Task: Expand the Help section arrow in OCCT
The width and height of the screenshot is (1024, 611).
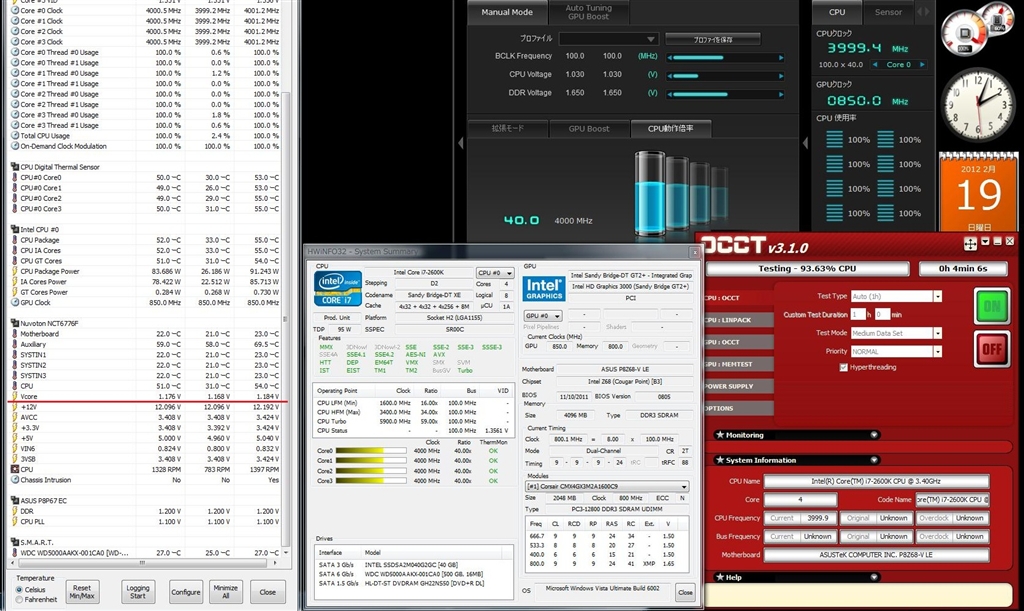Action: click(x=874, y=577)
